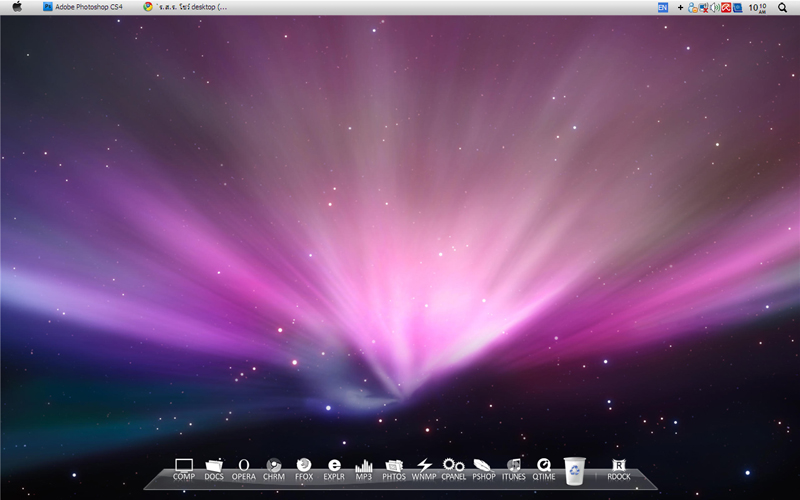Screen dimensions: 800x500
Task: Open the PHTOS photos dock icon
Action: pyautogui.click(x=394, y=469)
